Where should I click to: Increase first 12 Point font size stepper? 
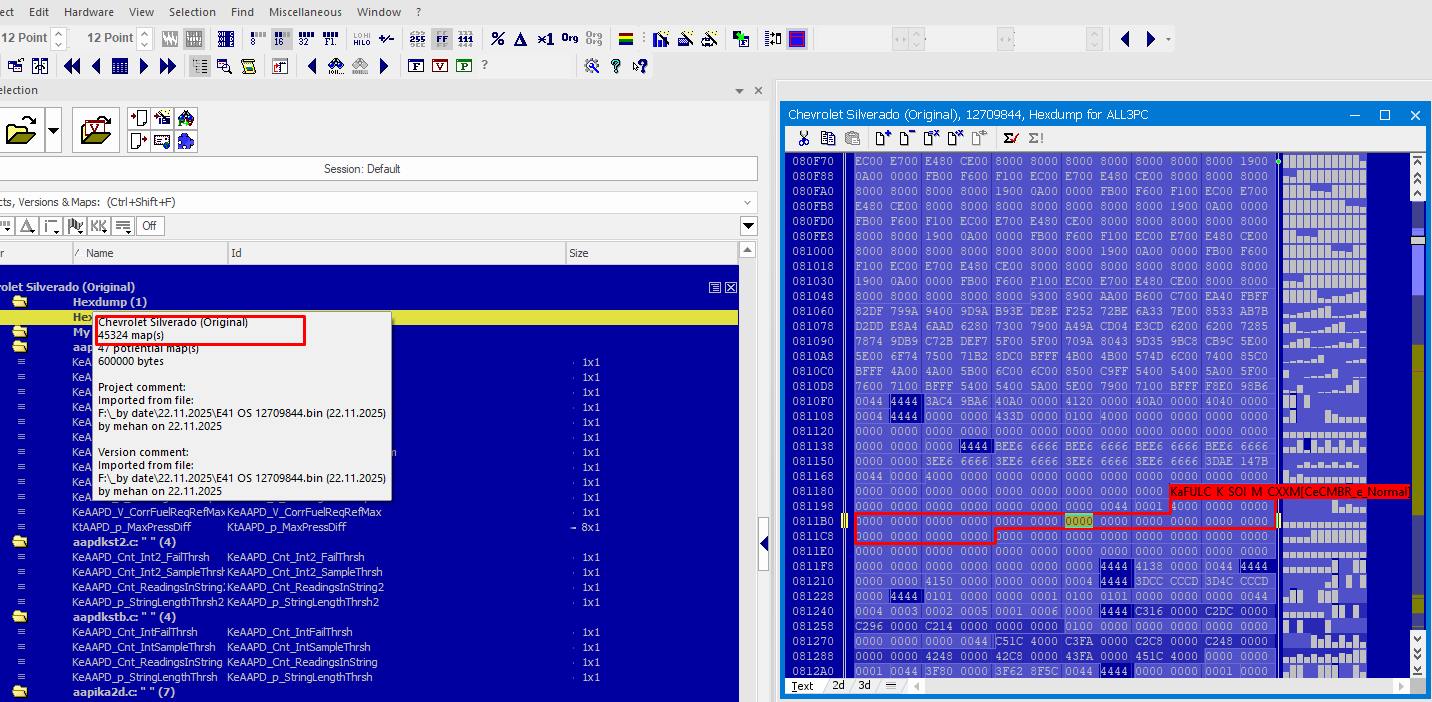[x=58, y=33]
